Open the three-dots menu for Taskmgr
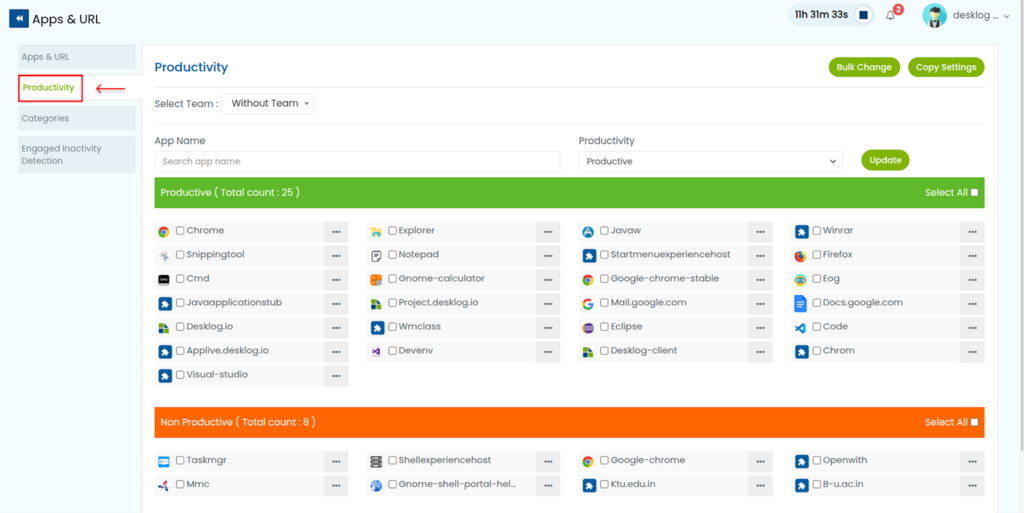The image size is (1024, 513). 335,461
